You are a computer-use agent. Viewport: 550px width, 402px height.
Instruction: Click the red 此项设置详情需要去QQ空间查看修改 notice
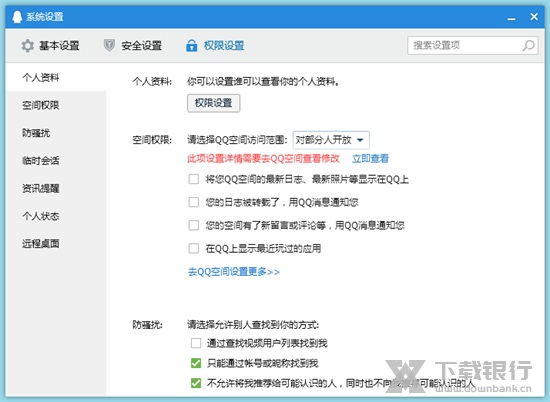[x=263, y=159]
